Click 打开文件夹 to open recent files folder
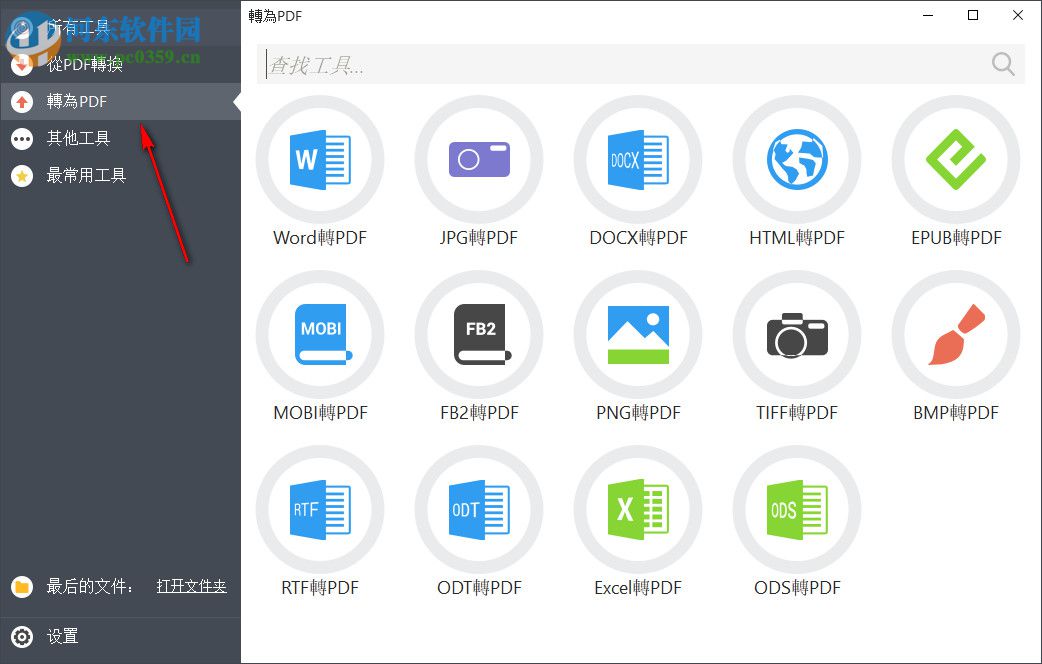Image resolution: width=1042 pixels, height=664 pixels. [191, 587]
